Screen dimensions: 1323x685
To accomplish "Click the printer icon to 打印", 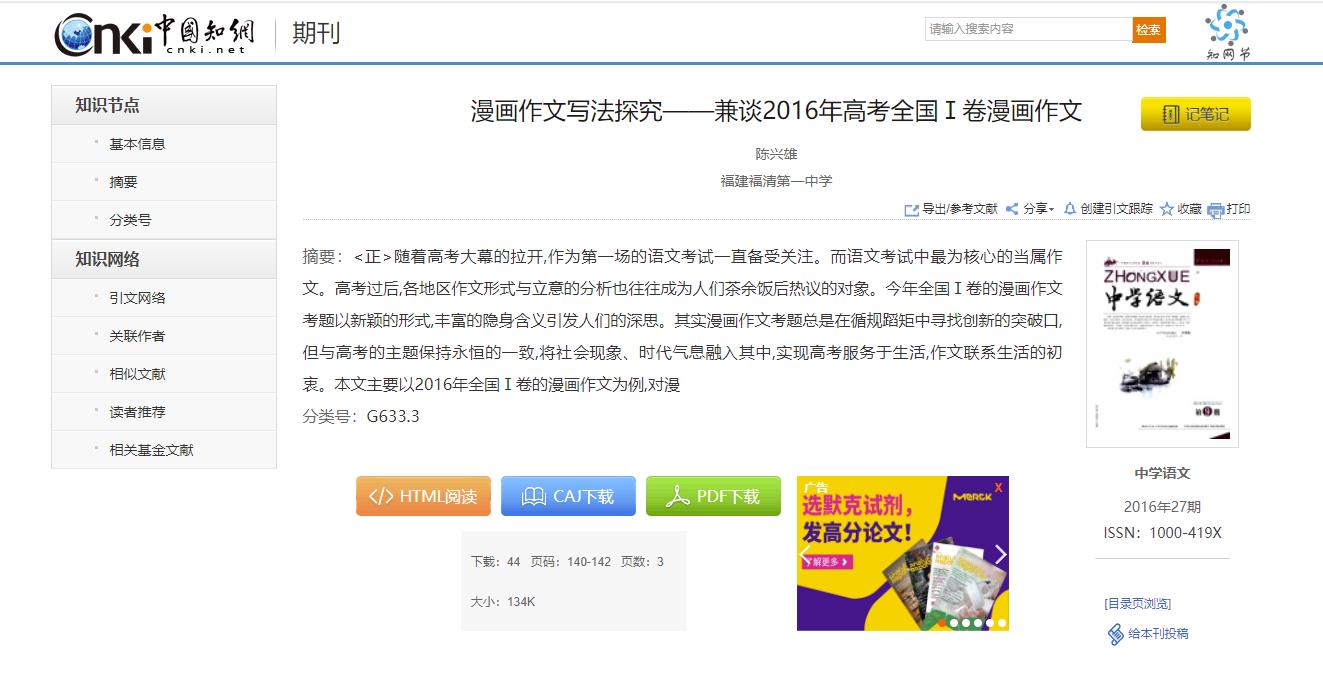I will [1216, 209].
